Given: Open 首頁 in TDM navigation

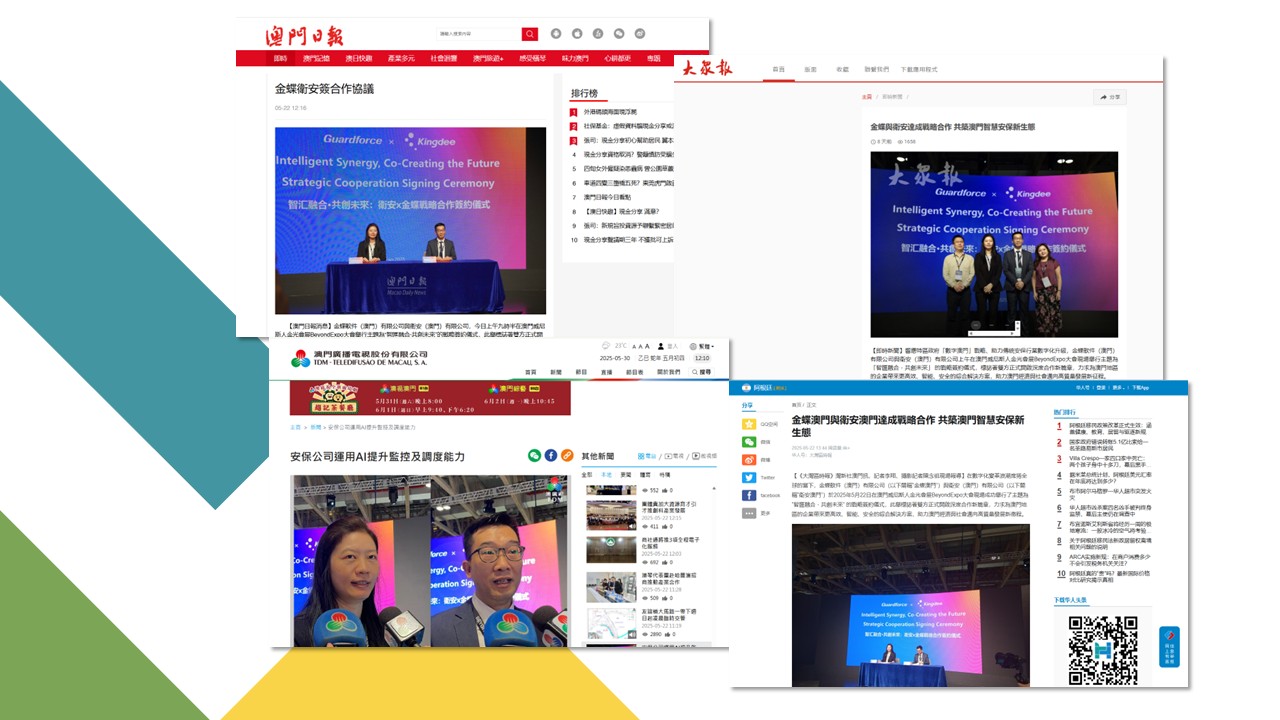Looking at the screenshot, I should pos(531,371).
